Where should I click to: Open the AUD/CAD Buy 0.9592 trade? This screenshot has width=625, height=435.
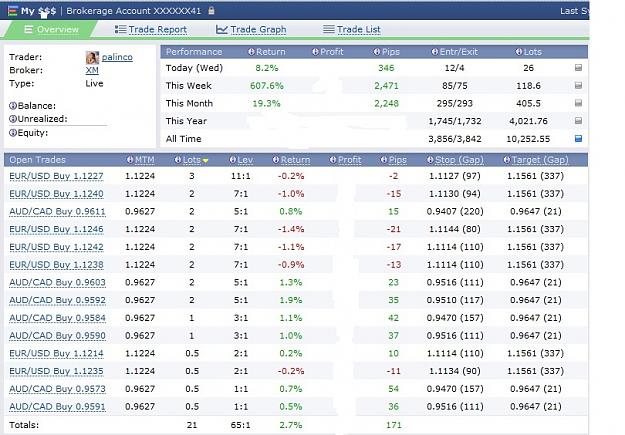pyautogui.click(x=57, y=300)
